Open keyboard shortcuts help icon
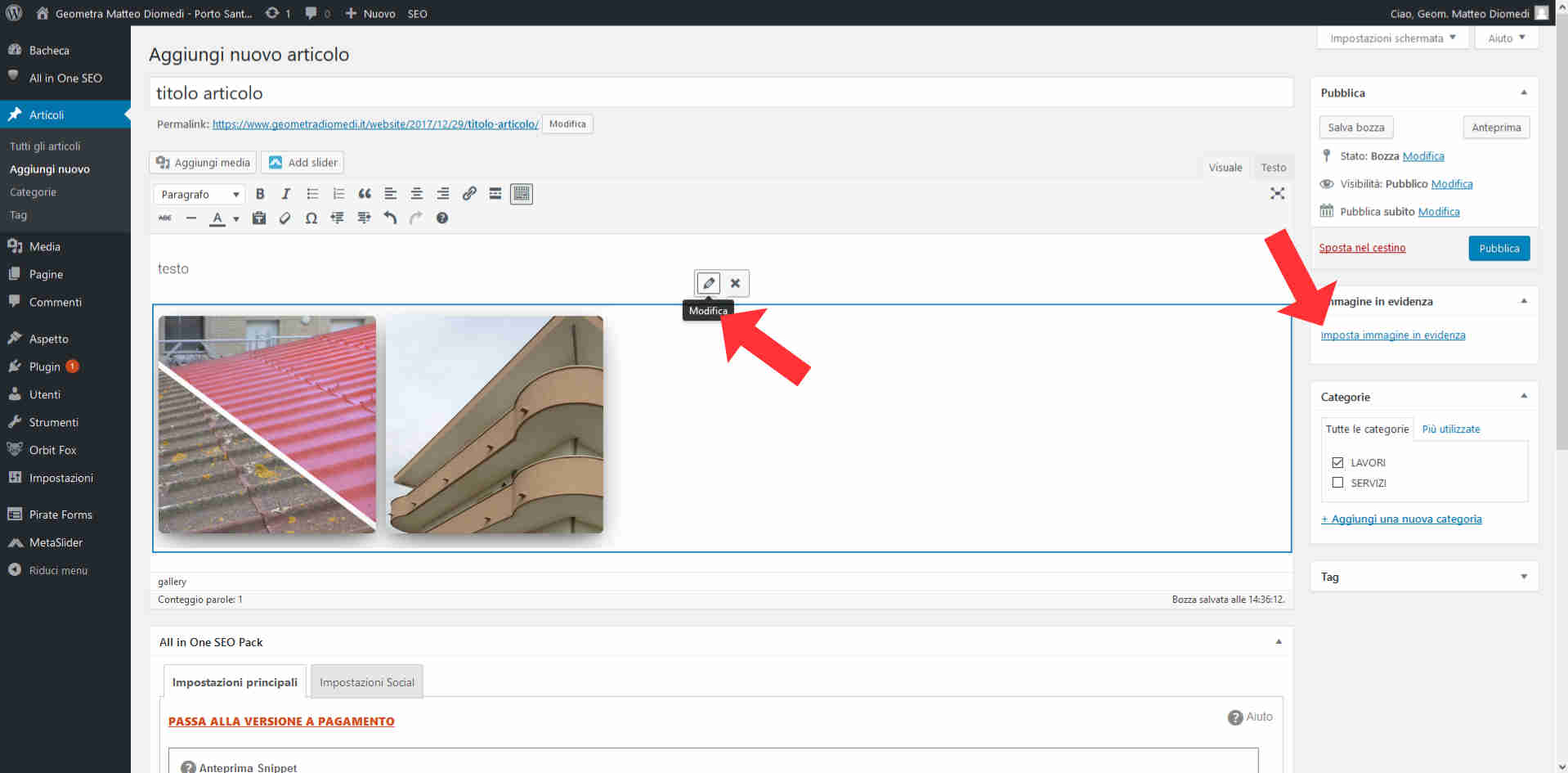This screenshot has height=773, width=1568. (442, 218)
